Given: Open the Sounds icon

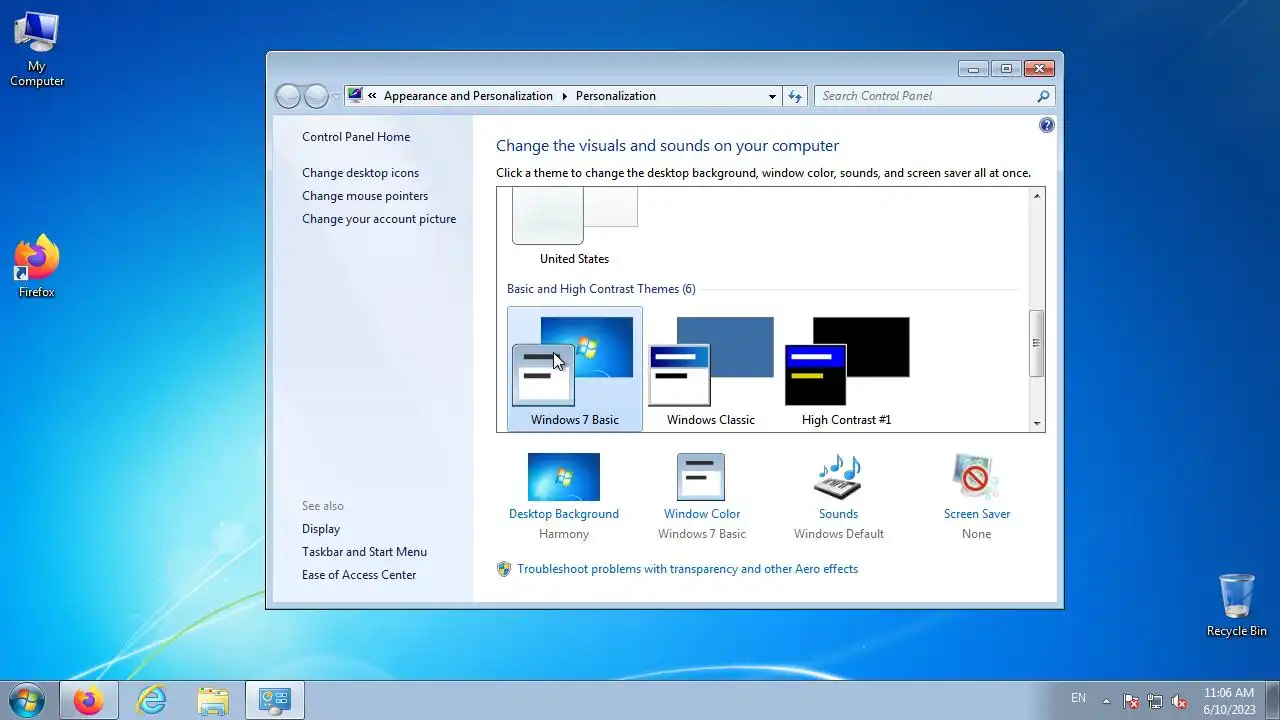Looking at the screenshot, I should [838, 477].
